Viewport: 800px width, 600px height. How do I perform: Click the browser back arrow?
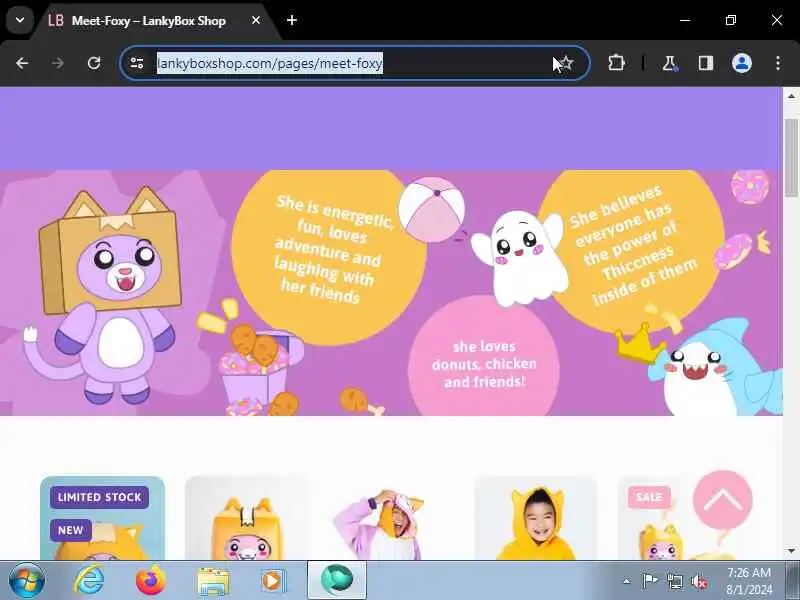click(22, 63)
